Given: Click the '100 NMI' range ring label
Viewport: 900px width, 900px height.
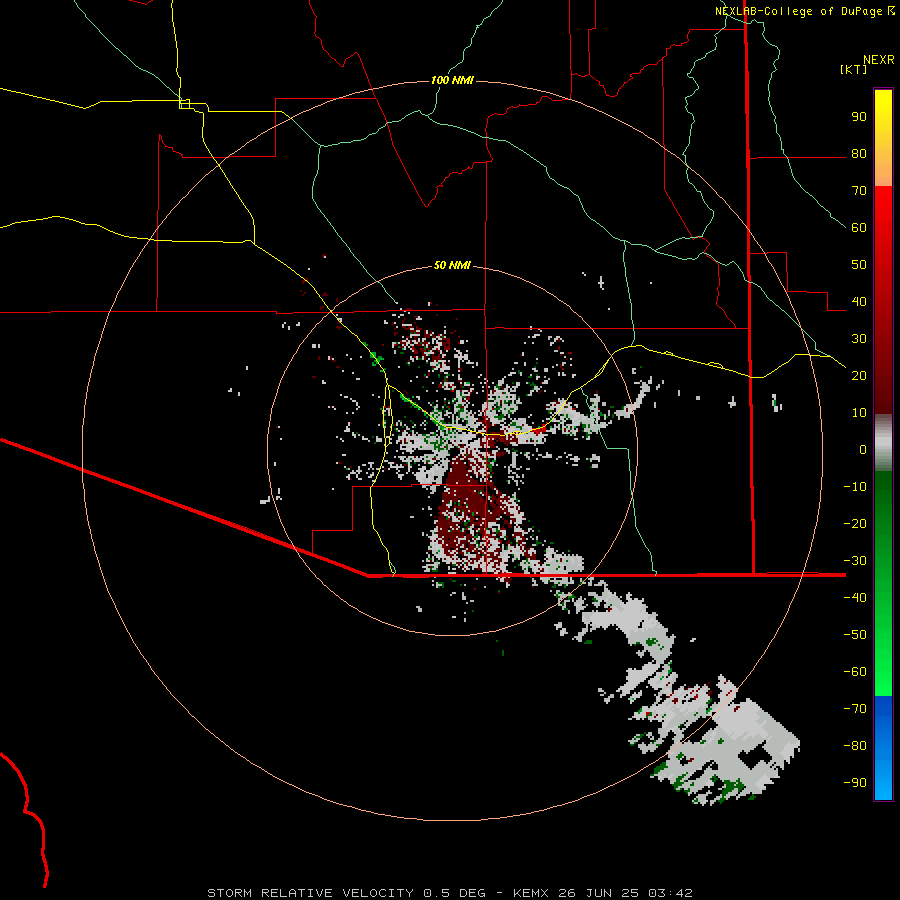Looking at the screenshot, I should pyautogui.click(x=452, y=80).
